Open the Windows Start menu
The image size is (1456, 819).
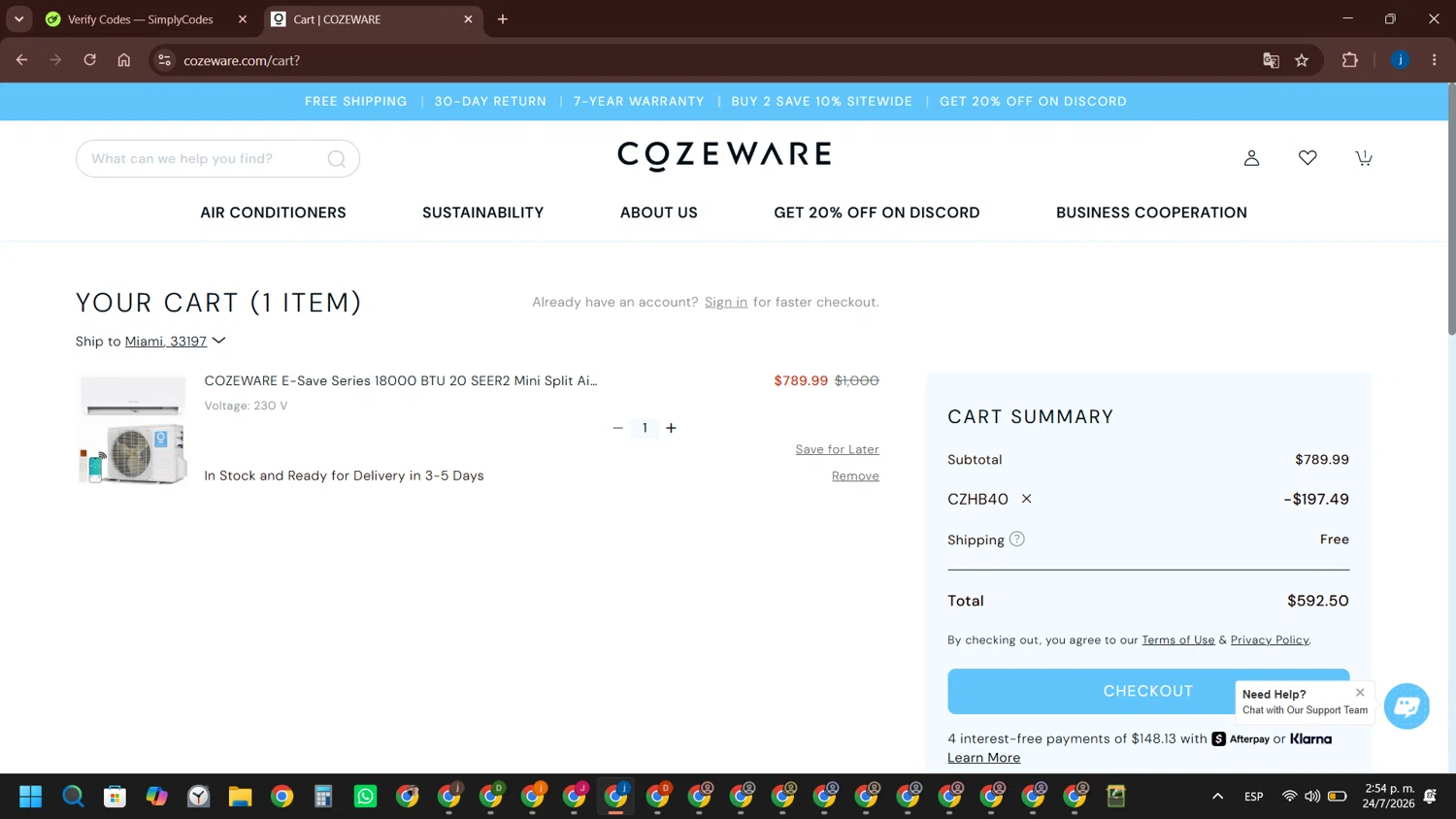(x=31, y=797)
